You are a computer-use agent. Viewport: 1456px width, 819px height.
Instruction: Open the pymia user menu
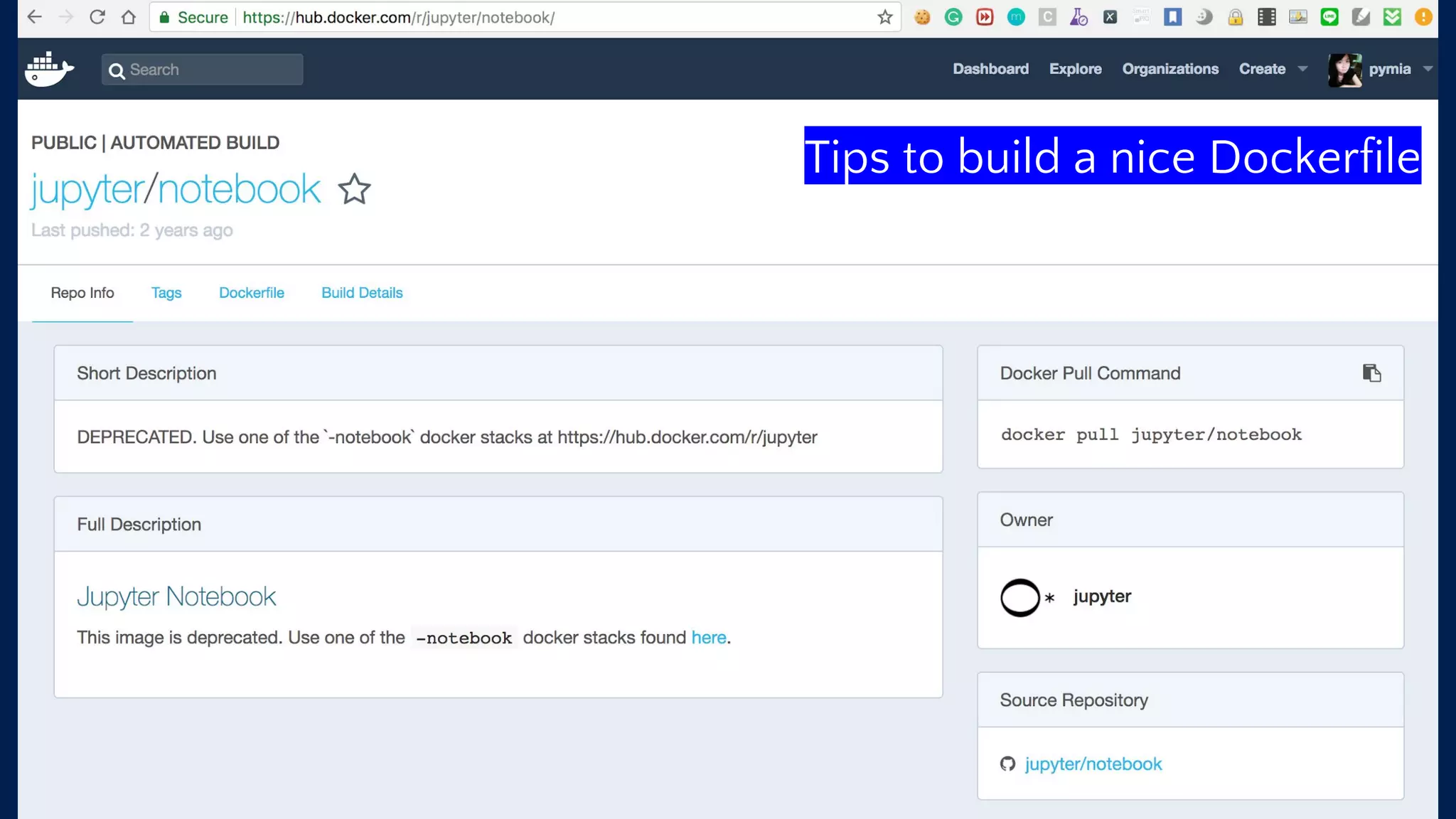1389,69
